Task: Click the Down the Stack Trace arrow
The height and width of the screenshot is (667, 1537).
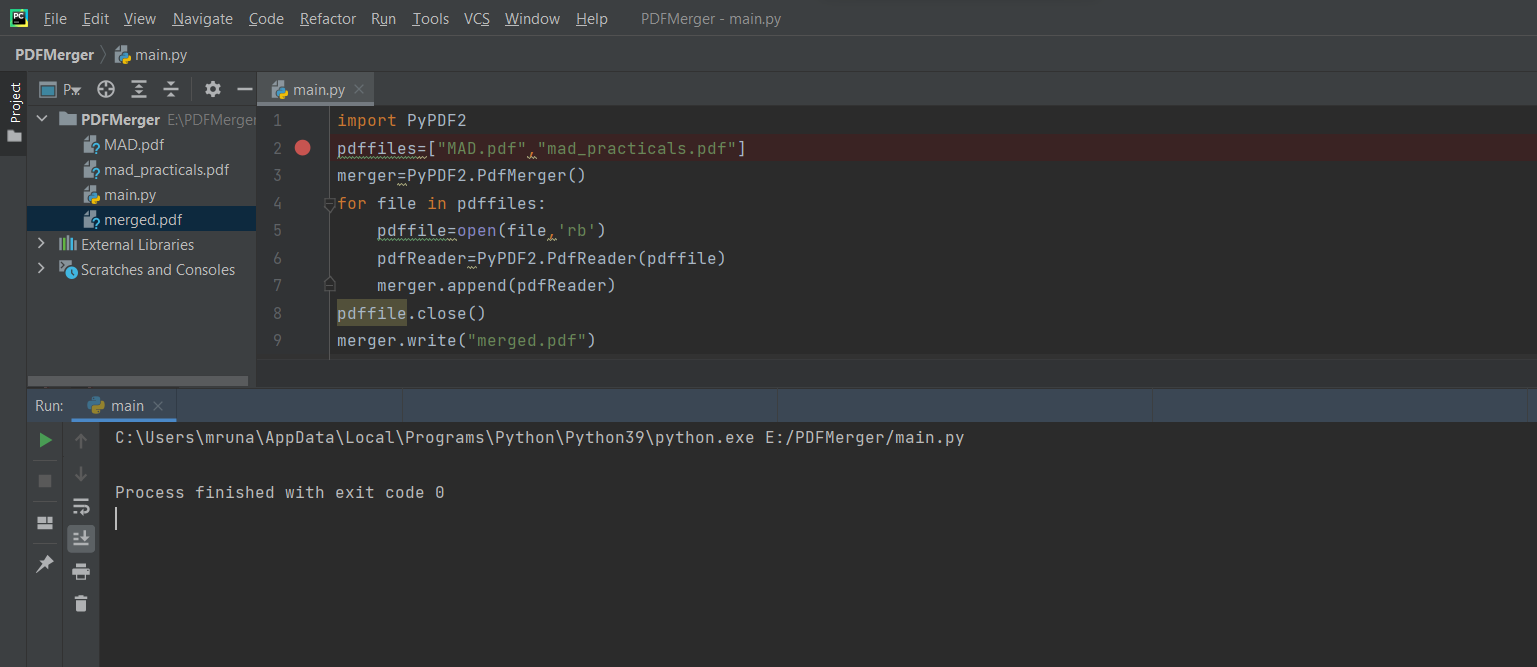Action: tap(81, 474)
